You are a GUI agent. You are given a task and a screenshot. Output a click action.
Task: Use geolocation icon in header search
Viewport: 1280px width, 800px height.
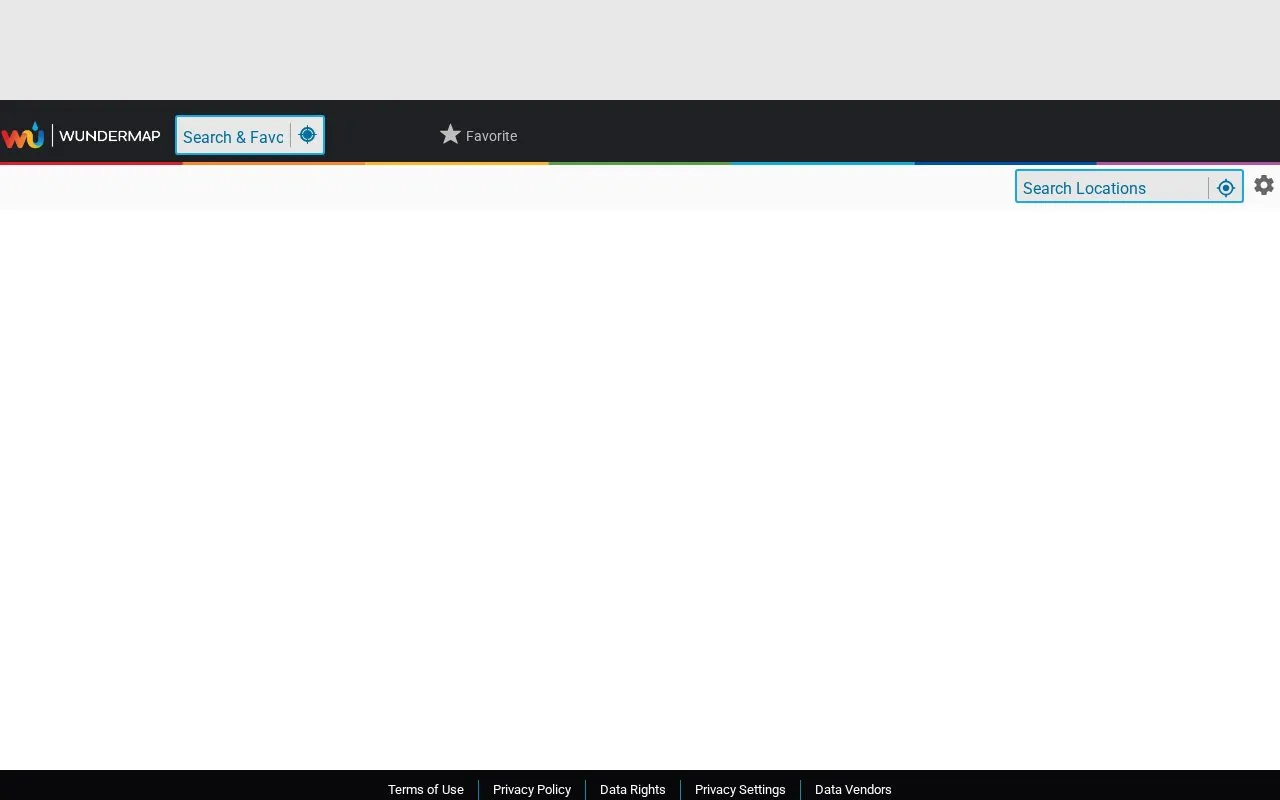point(307,135)
